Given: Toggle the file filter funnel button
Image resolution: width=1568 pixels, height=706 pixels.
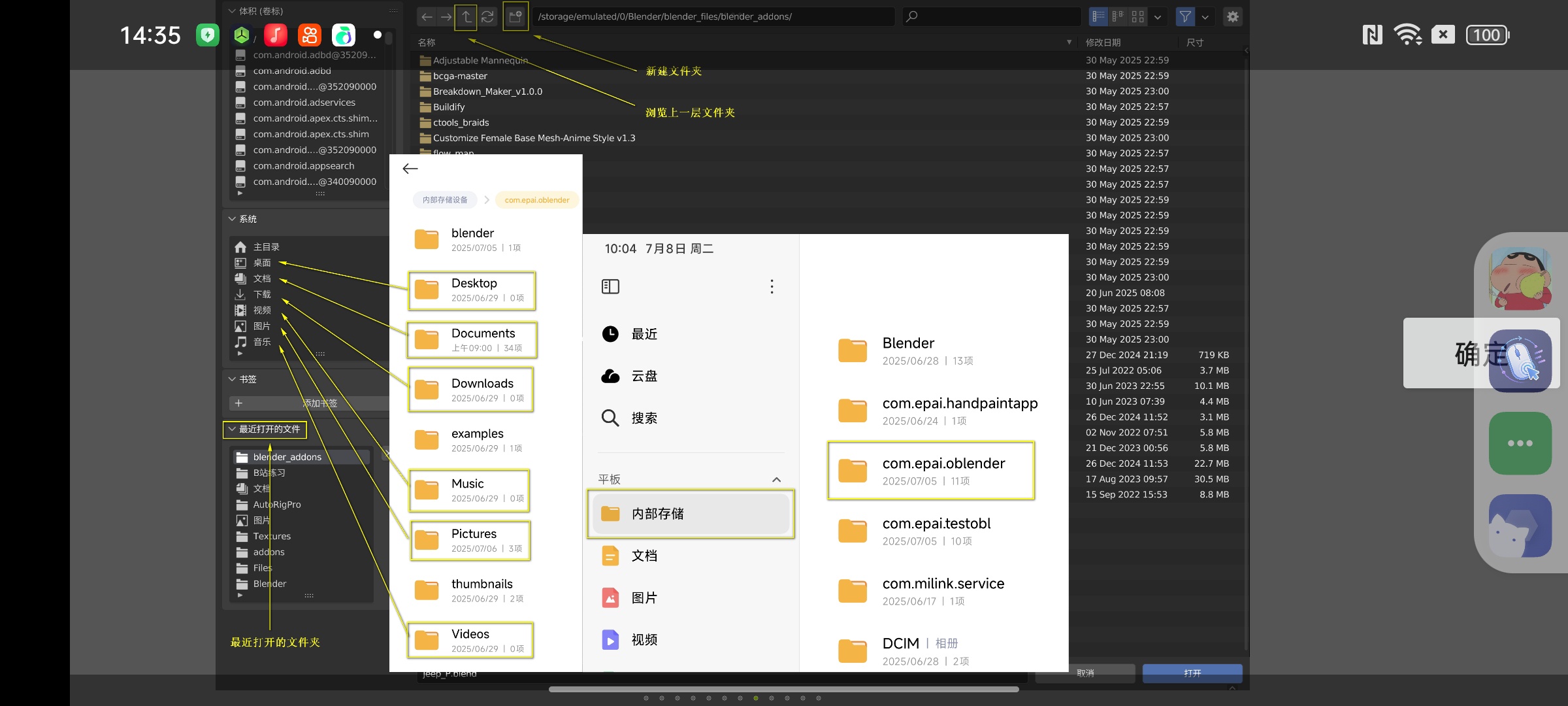Looking at the screenshot, I should point(1185,17).
